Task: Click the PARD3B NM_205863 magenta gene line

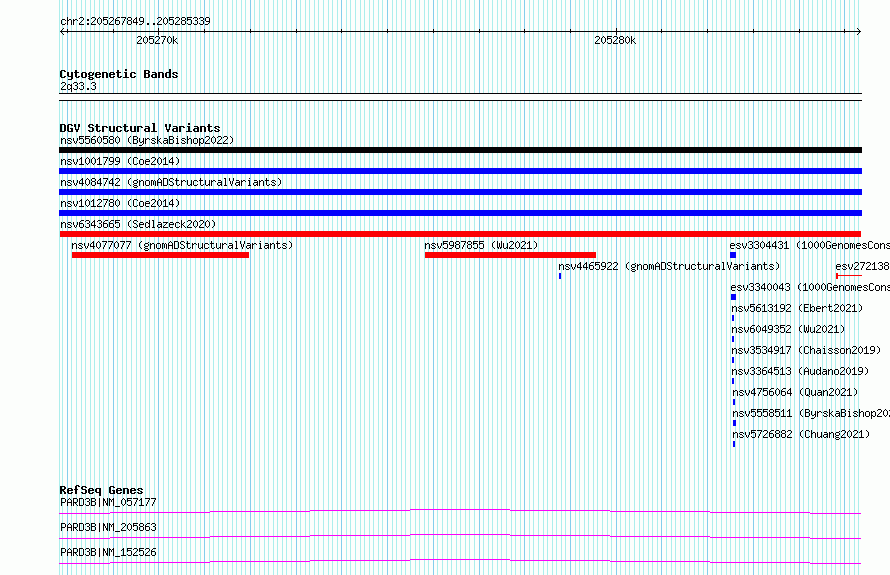Action: (x=460, y=536)
